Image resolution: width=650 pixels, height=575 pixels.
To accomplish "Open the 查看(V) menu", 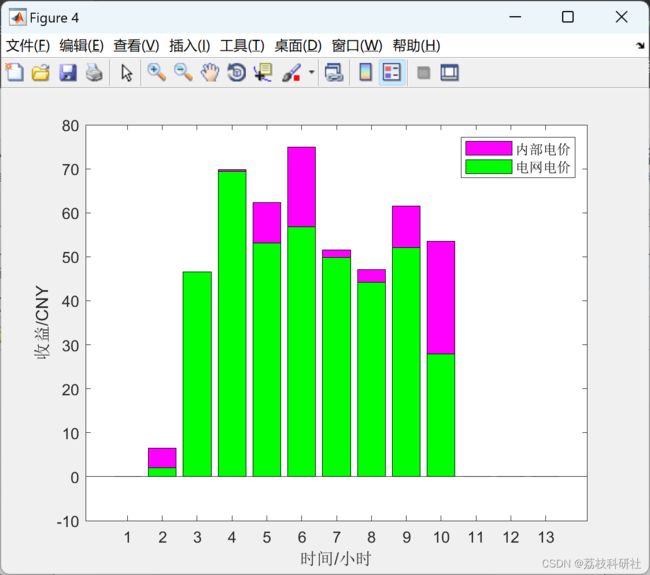I will click(x=136, y=46).
